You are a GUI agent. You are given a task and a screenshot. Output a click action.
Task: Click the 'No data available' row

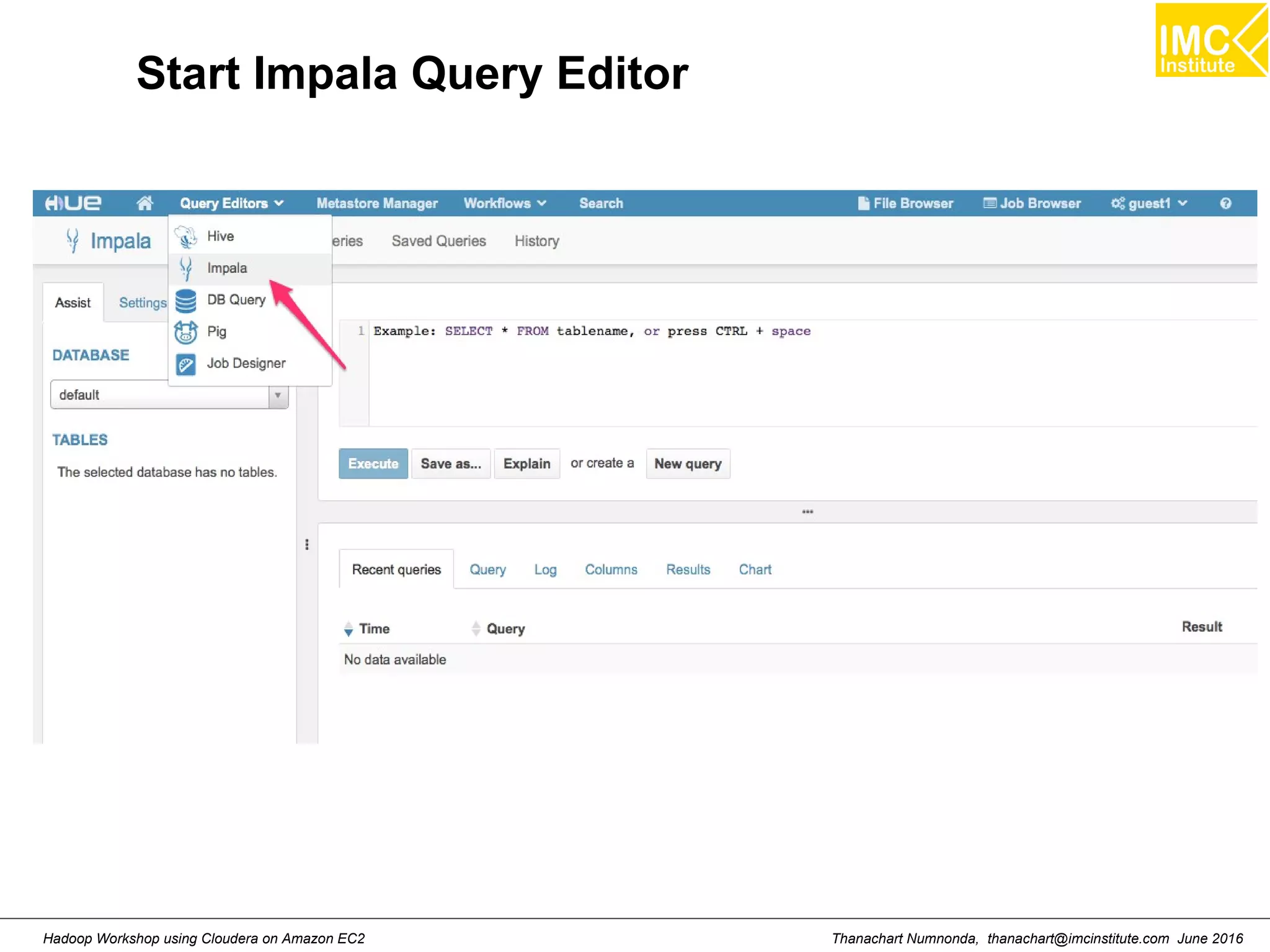point(798,659)
